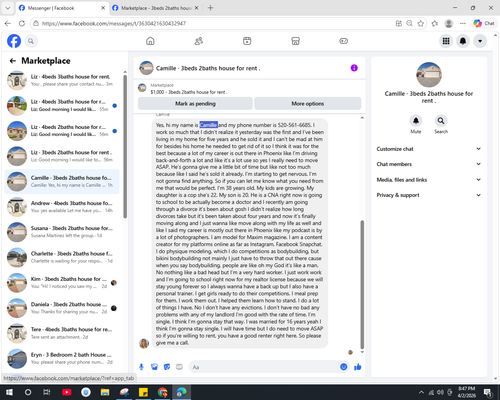Expand Chat members section

429,164
